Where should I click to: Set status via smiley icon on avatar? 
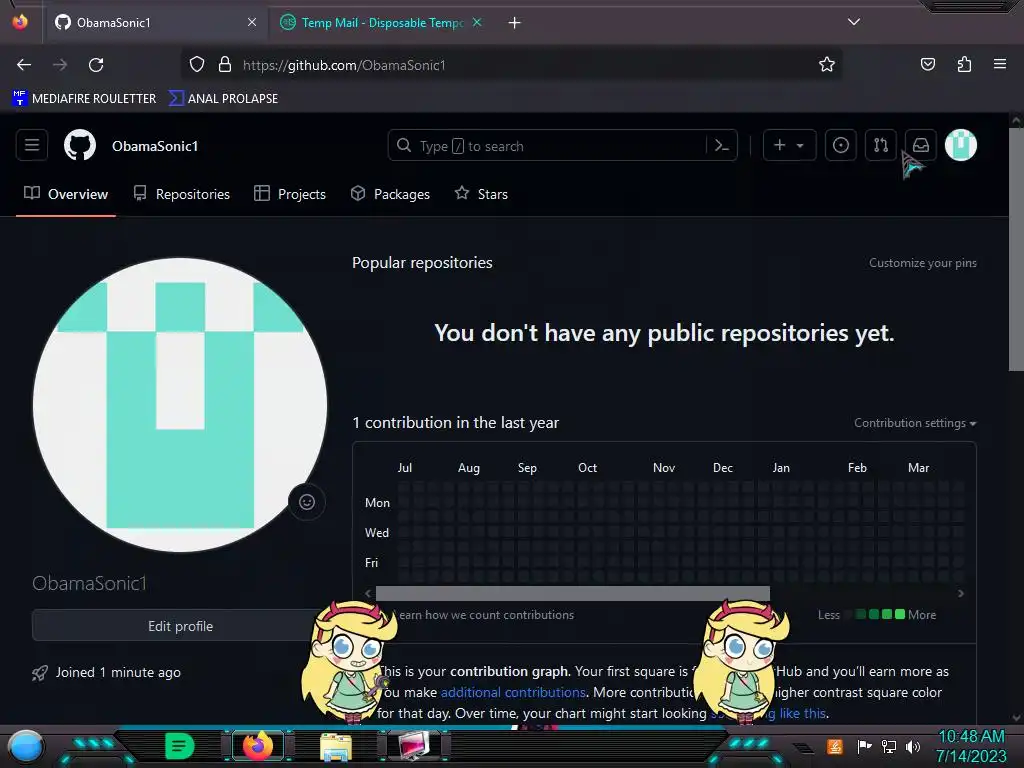coord(307,502)
